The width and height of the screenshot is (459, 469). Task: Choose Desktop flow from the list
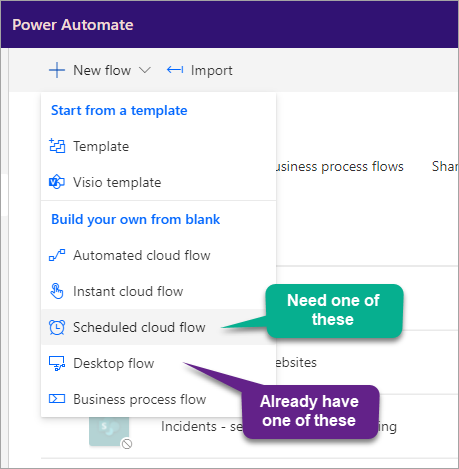click(x=159, y=363)
